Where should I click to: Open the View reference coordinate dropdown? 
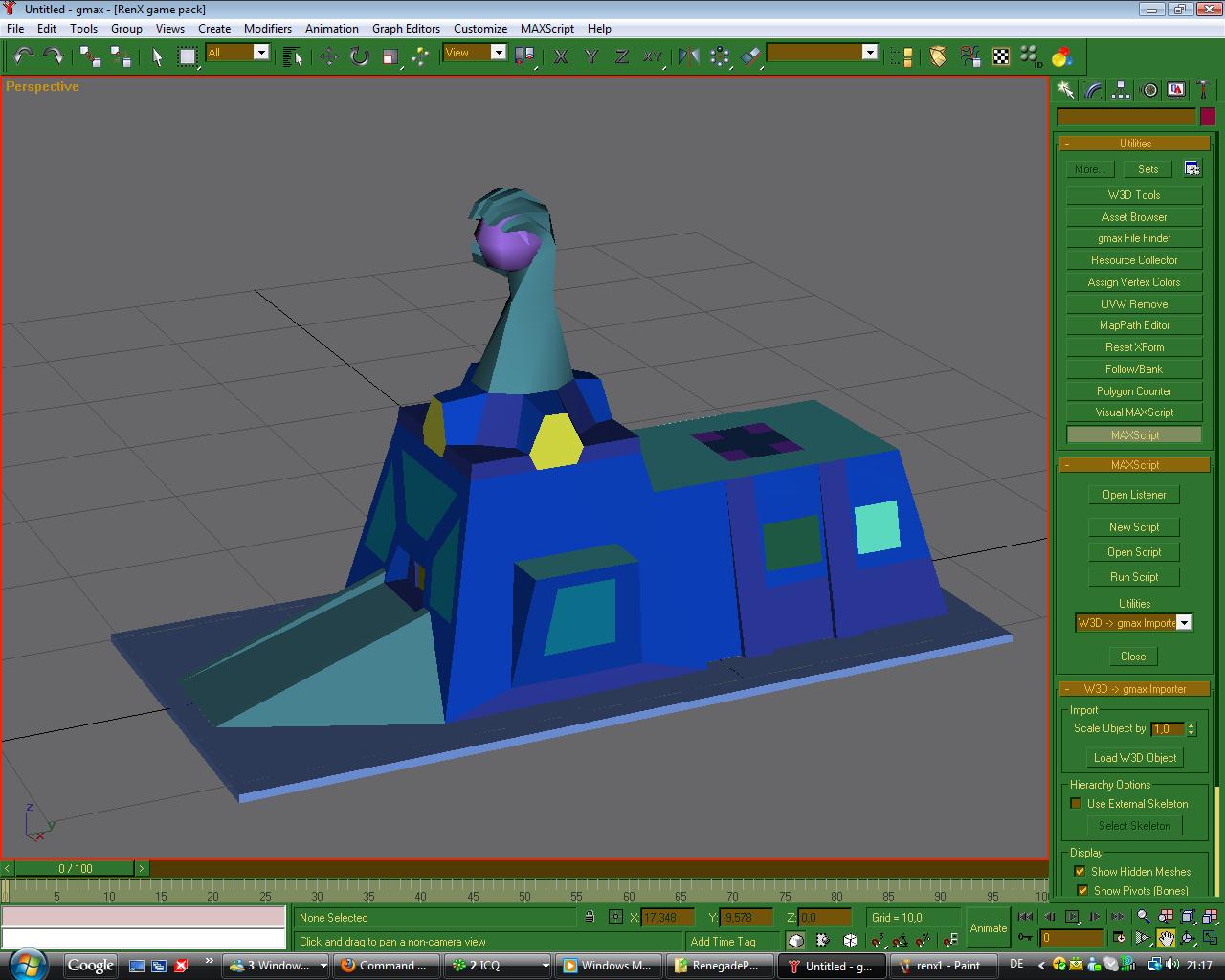point(498,53)
